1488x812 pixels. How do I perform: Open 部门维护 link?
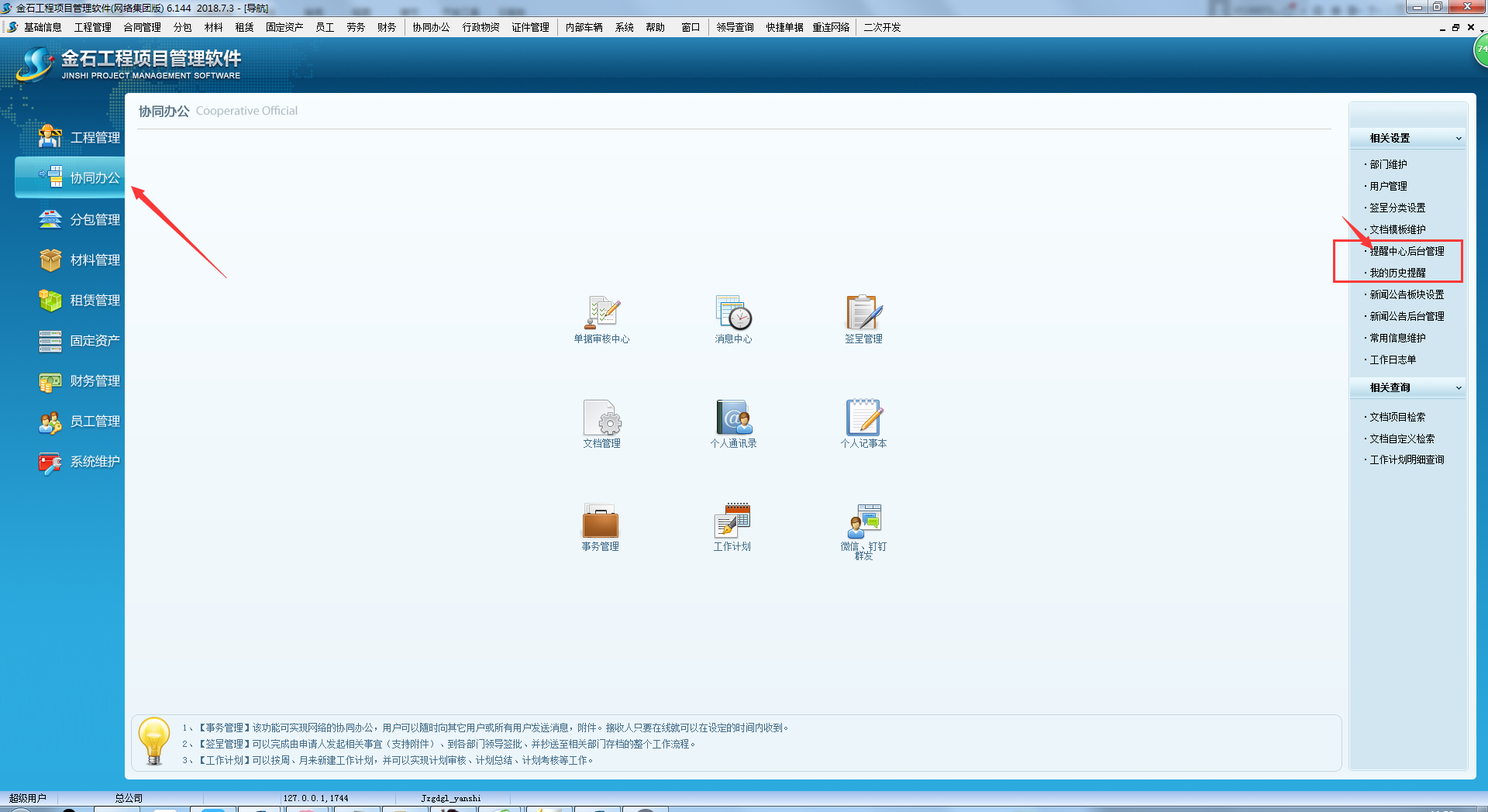[x=1389, y=164]
